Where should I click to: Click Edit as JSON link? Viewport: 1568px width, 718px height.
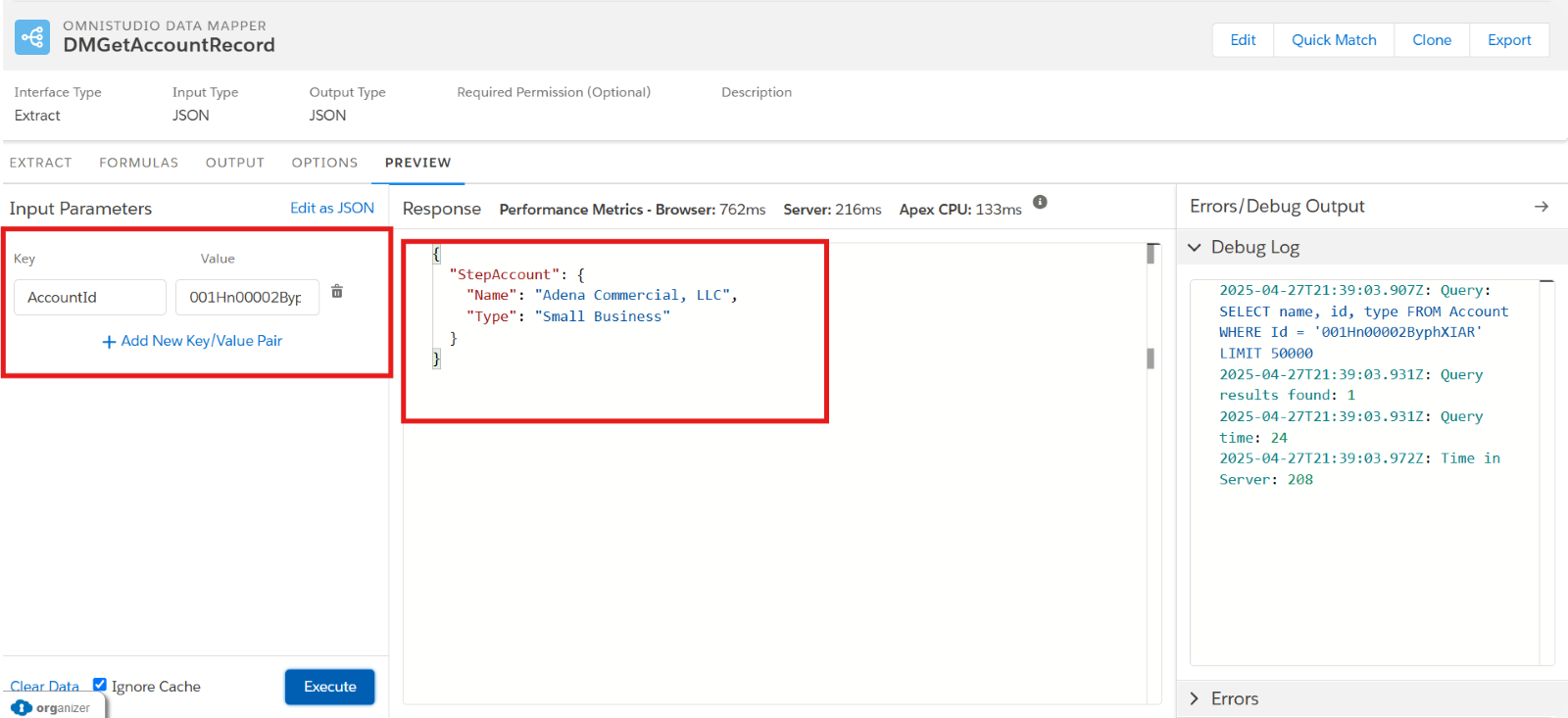click(x=331, y=208)
